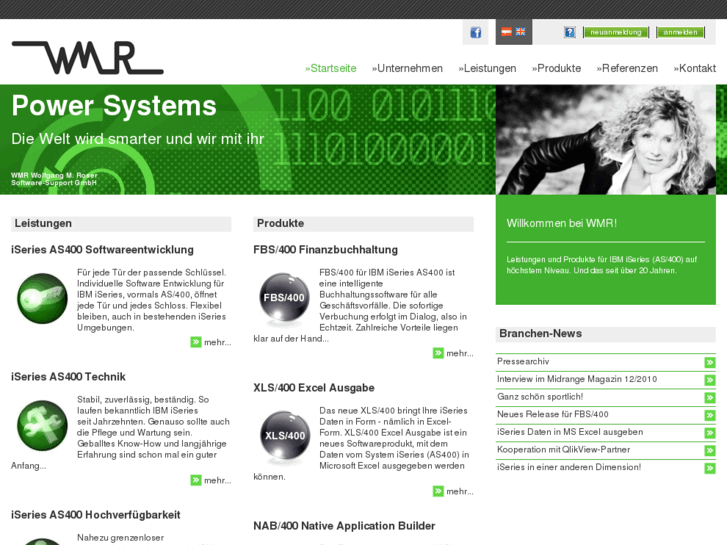Click mehr arrow under FBS/400 Finanzbuchhaltung
Viewport: 727px width, 545px height.
[x=438, y=353]
